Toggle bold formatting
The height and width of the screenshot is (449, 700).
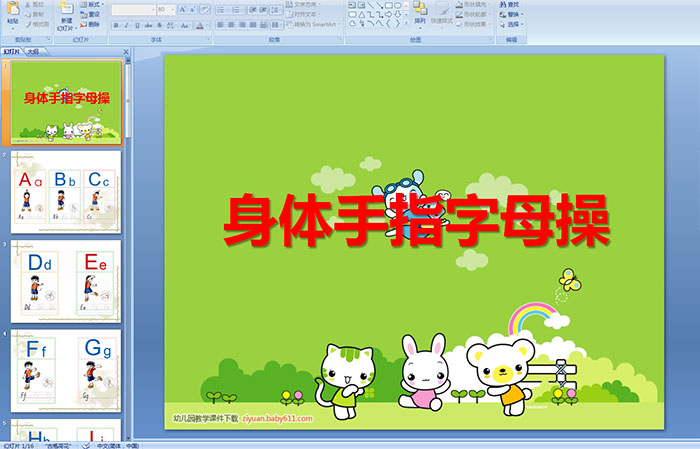point(116,25)
